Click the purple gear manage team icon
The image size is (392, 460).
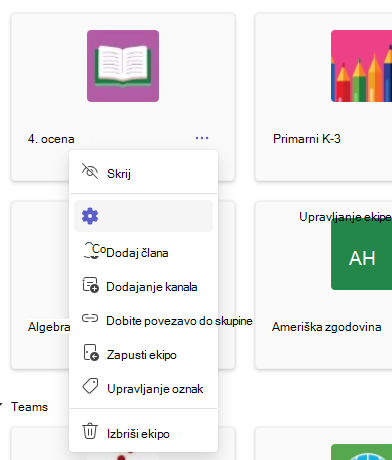coord(90,216)
